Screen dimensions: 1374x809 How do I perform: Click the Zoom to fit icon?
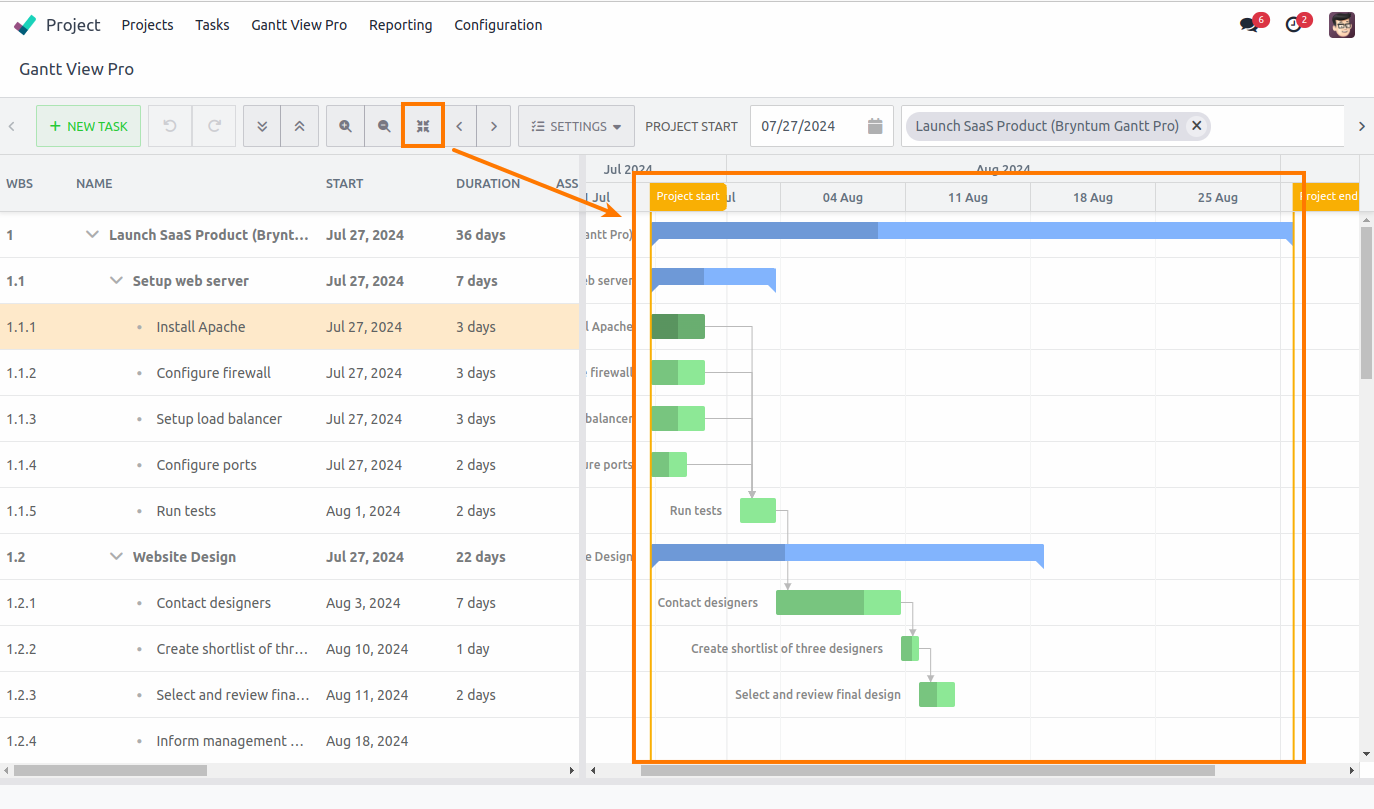pos(423,125)
